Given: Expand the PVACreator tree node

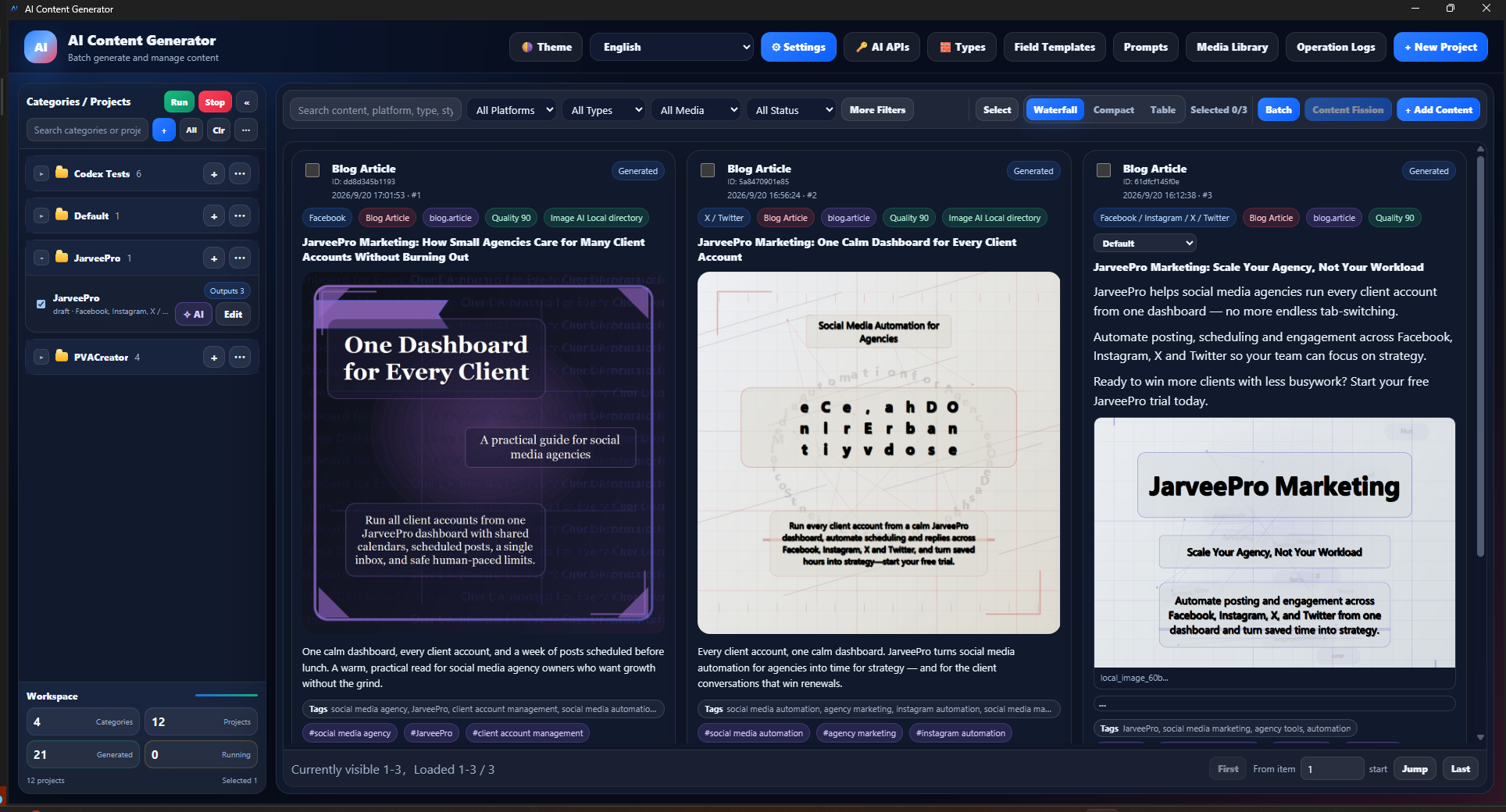Looking at the screenshot, I should 41,358.
